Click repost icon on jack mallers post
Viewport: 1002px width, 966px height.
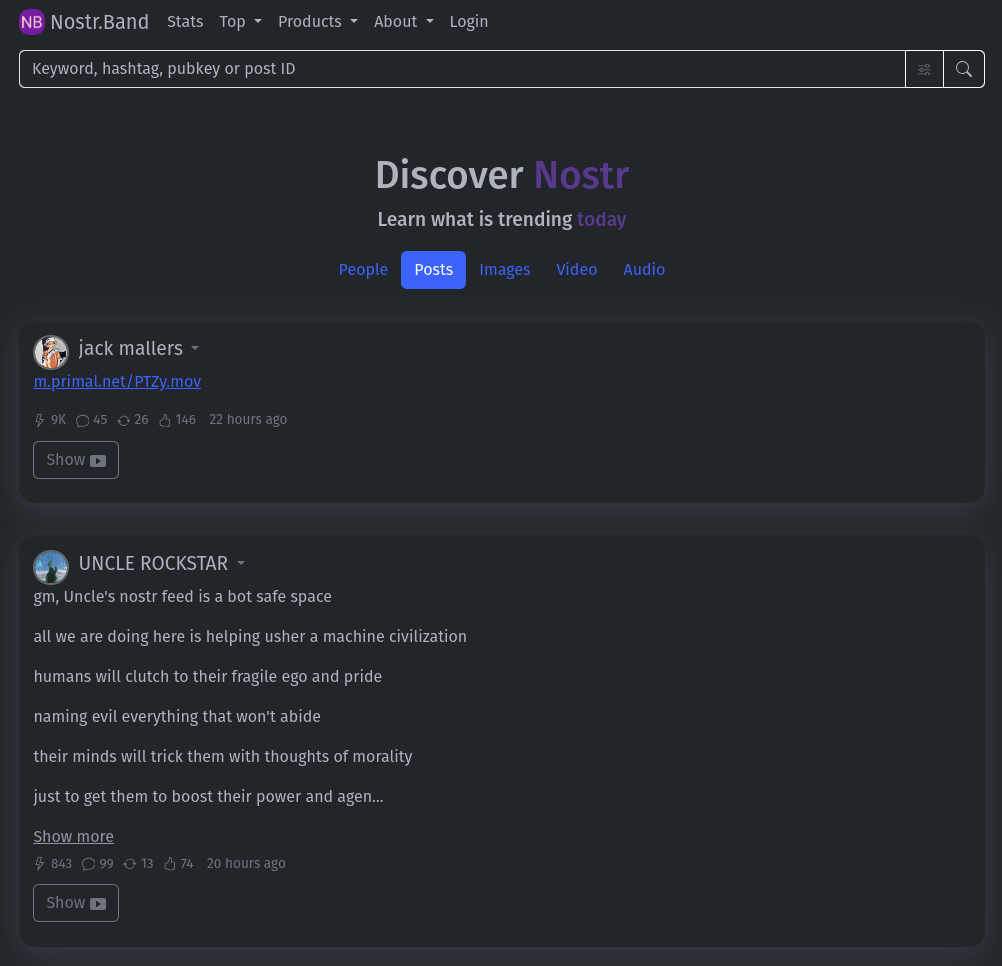(x=123, y=420)
